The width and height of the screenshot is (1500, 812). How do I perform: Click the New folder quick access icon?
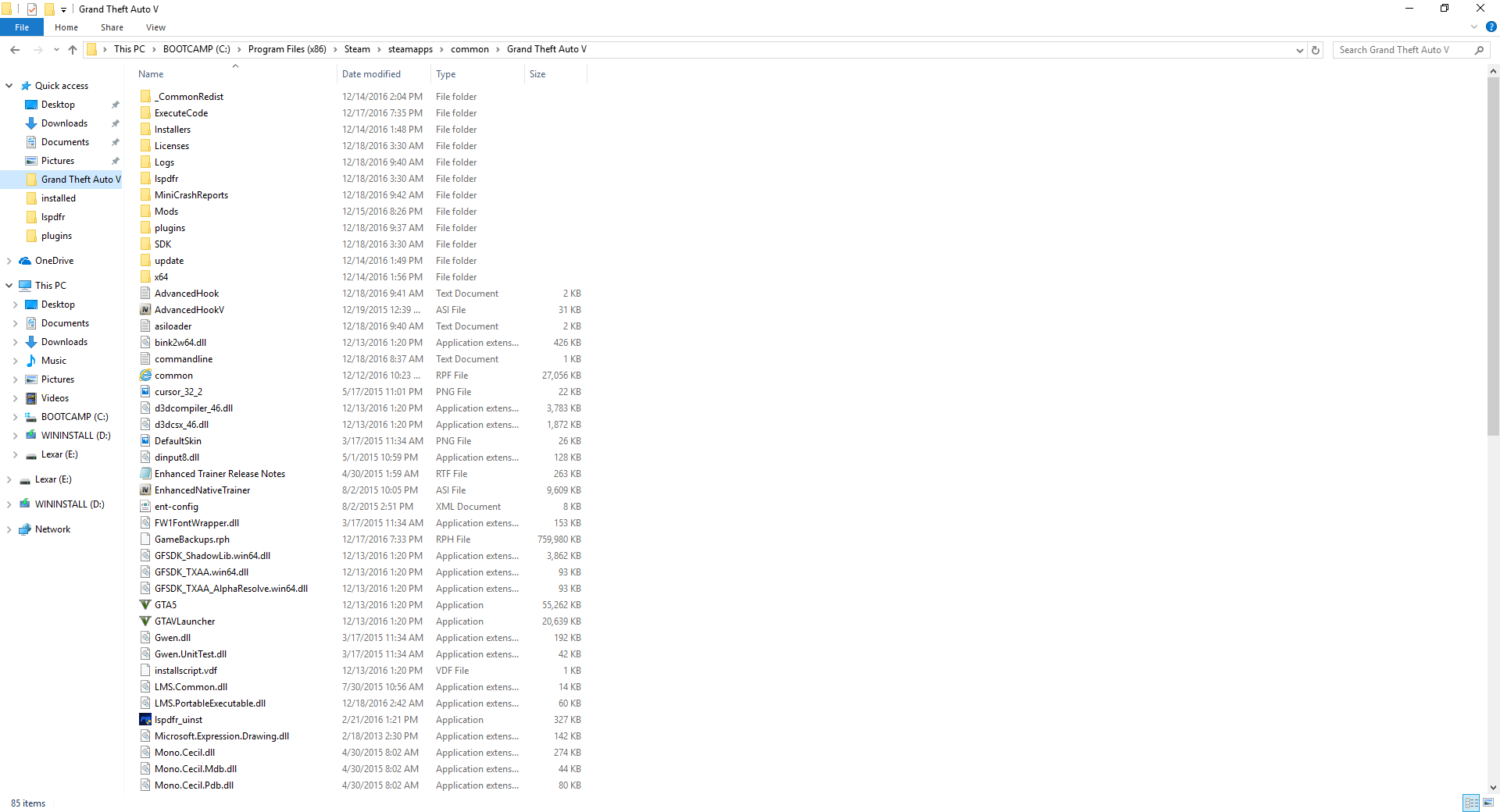click(49, 9)
